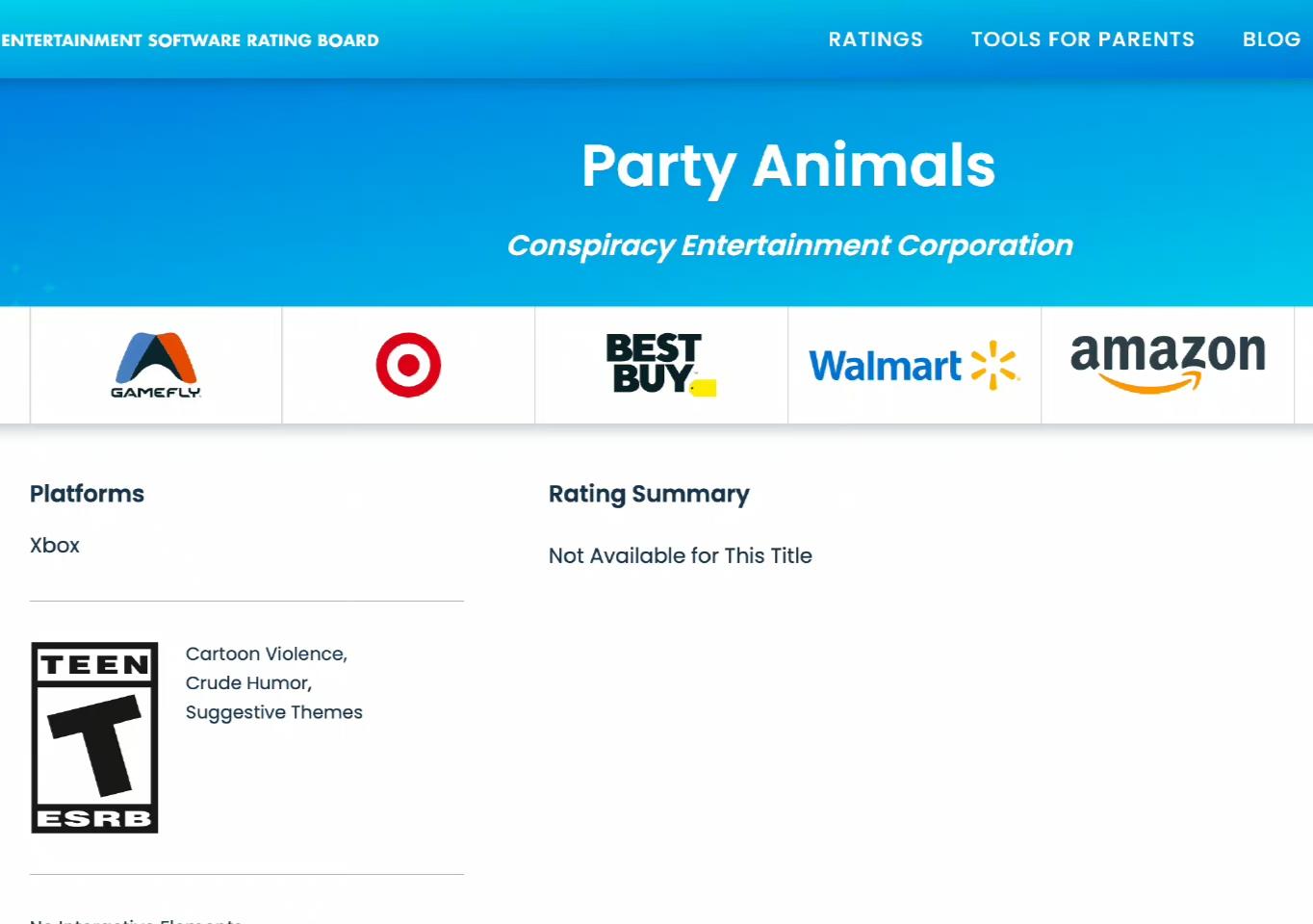The height and width of the screenshot is (924, 1313).
Task: Open the Walmart retailer logo
Action: coord(914,366)
